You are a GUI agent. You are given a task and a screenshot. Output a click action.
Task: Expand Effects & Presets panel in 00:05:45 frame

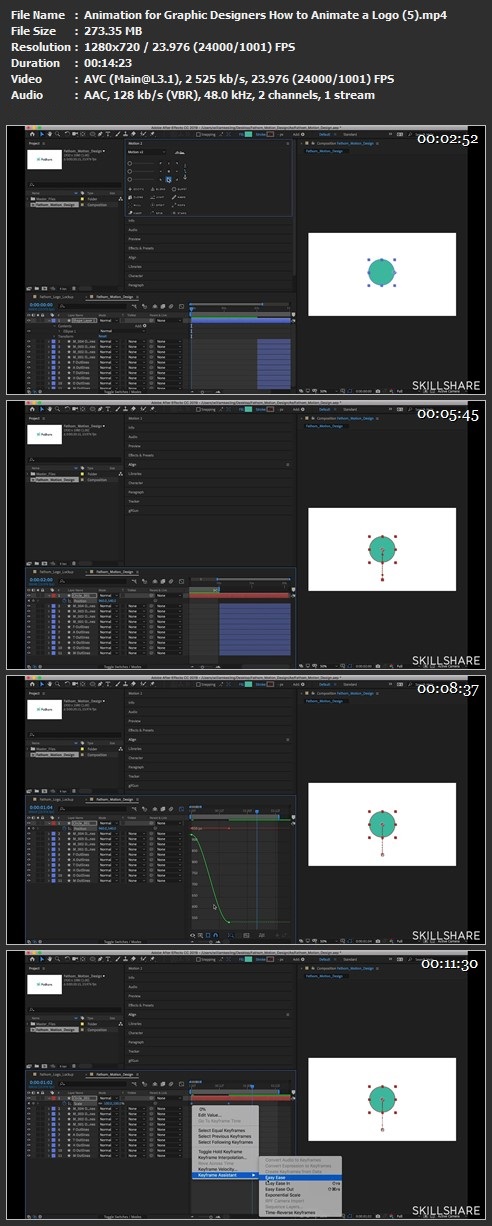[140, 454]
